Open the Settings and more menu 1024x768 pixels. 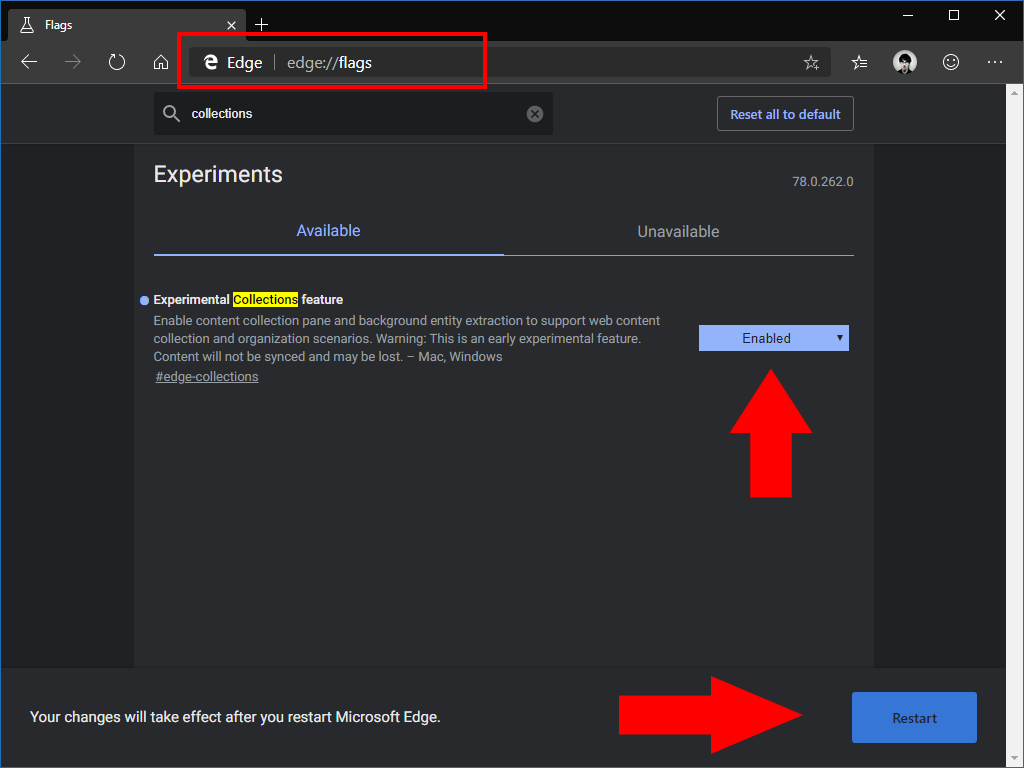(995, 62)
